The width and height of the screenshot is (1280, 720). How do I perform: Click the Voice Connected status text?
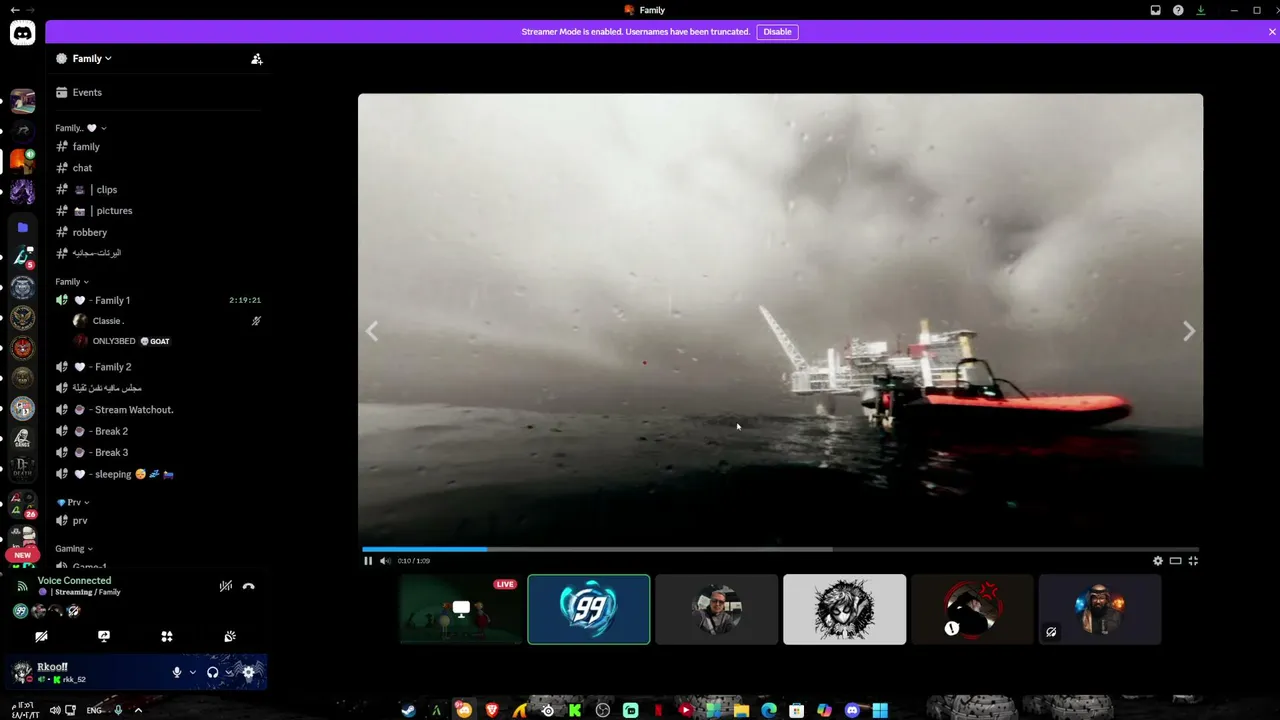(x=74, y=580)
